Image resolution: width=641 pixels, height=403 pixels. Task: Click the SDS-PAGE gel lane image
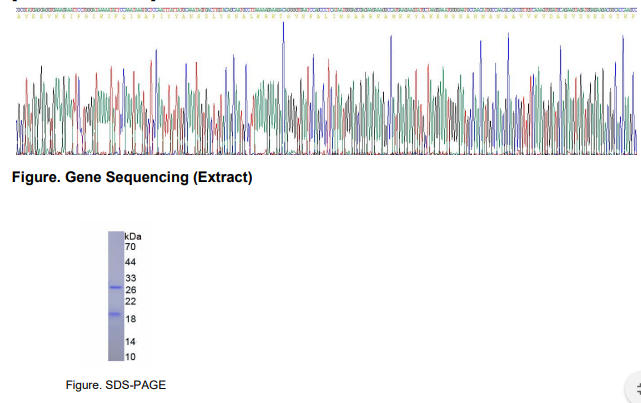(116, 296)
